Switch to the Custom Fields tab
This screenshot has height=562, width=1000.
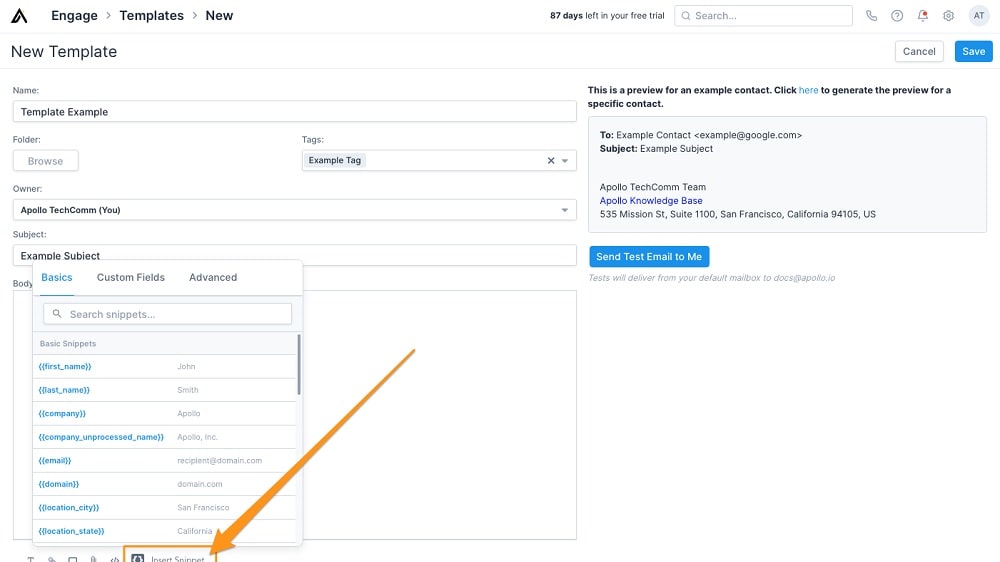pyautogui.click(x=131, y=277)
